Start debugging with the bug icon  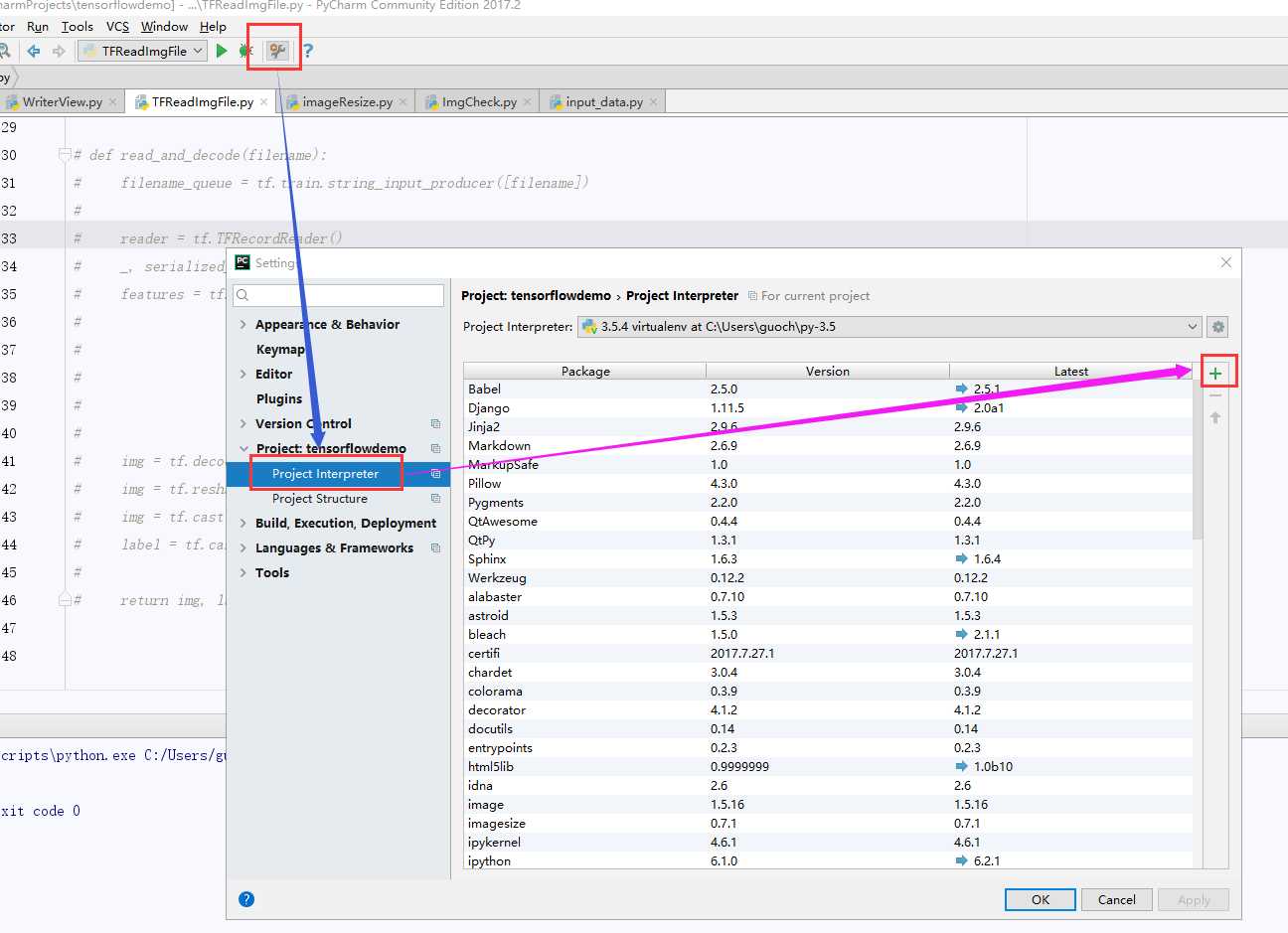pos(245,51)
